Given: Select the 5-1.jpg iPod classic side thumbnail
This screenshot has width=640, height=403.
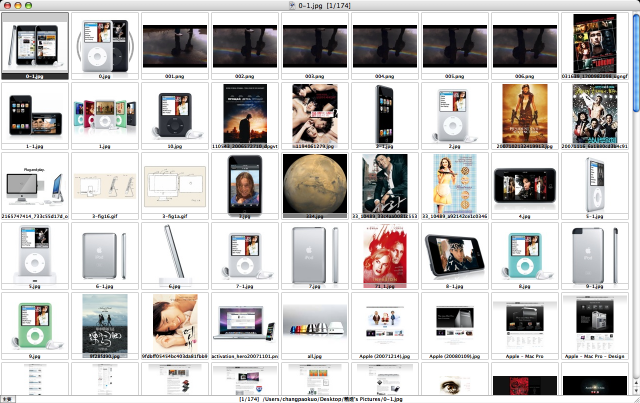Looking at the screenshot, I should coord(595,186).
